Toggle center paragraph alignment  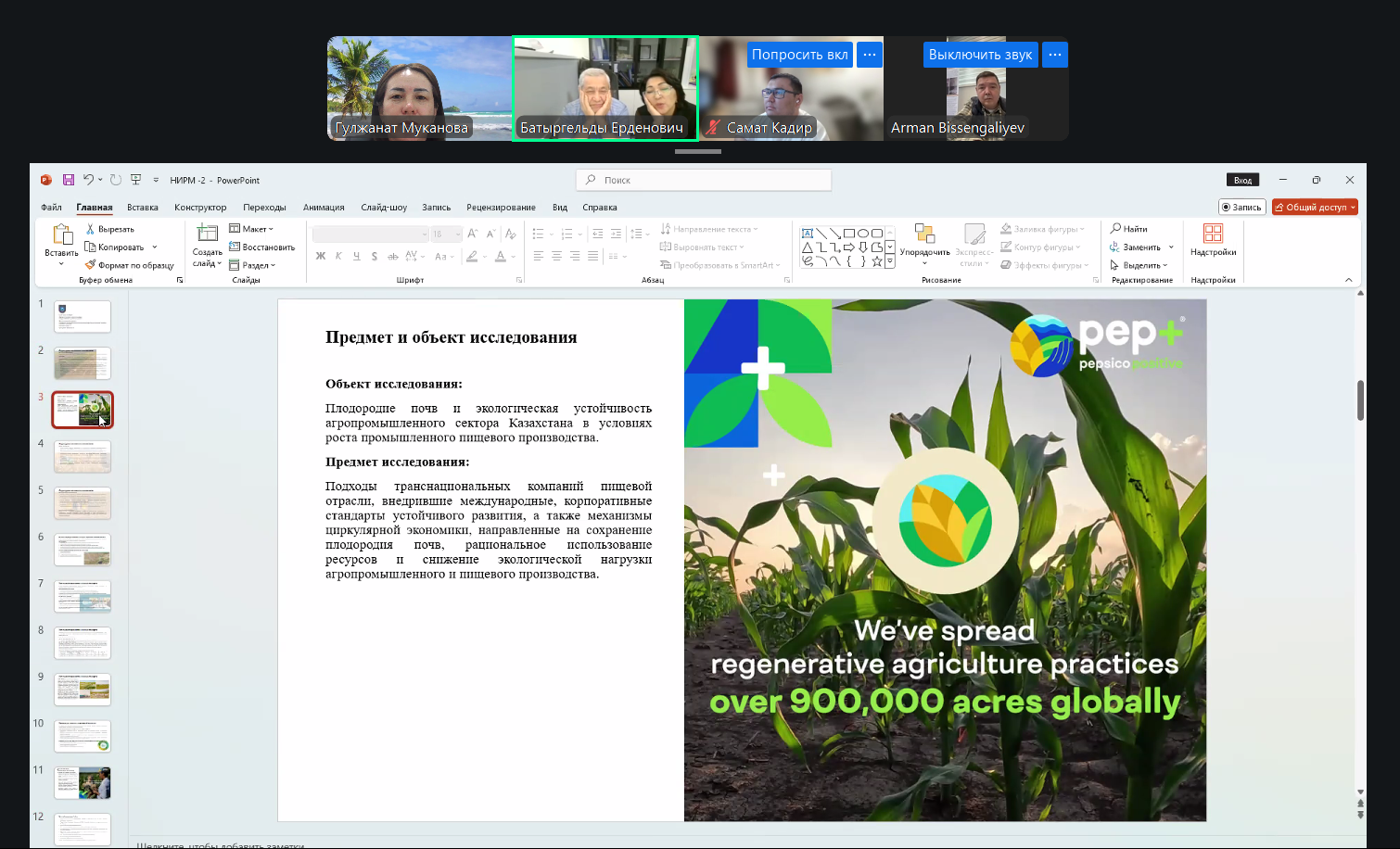[556, 257]
